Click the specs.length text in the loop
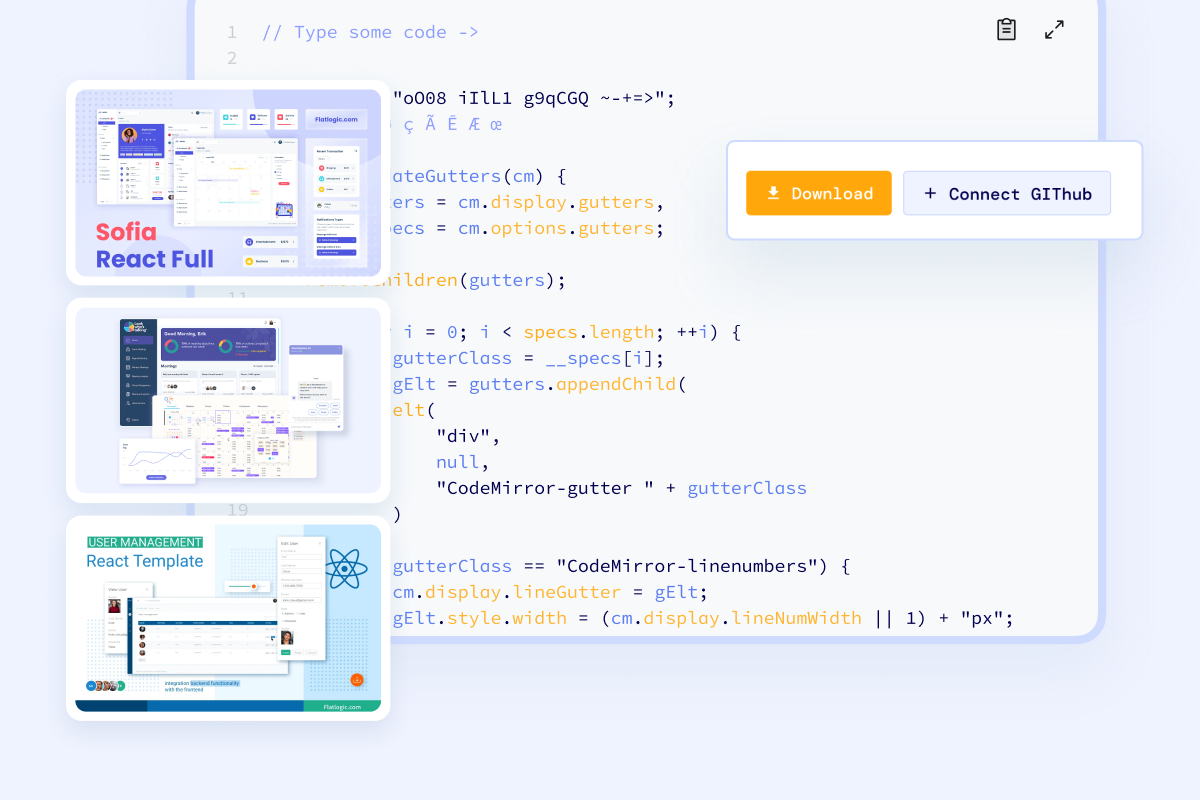Screen dimensions: 1200x800 pyautogui.click(x=589, y=332)
